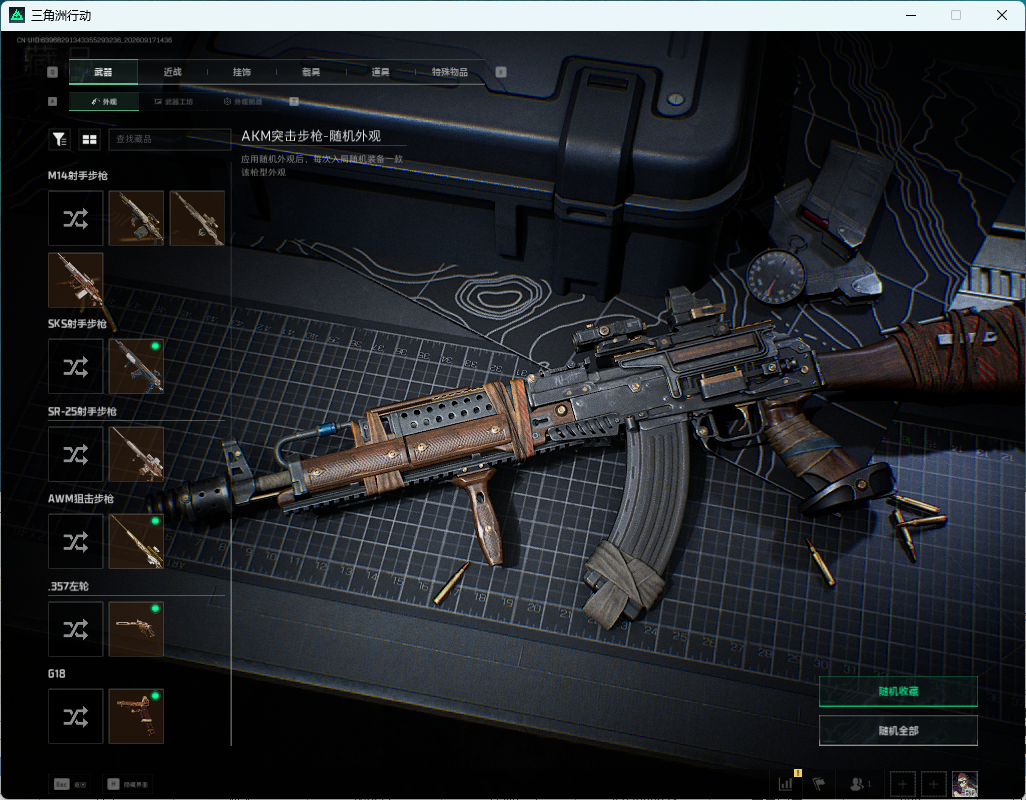
Task: Pick the SR-25射手步枪 skin thumbnail
Action: pos(136,454)
